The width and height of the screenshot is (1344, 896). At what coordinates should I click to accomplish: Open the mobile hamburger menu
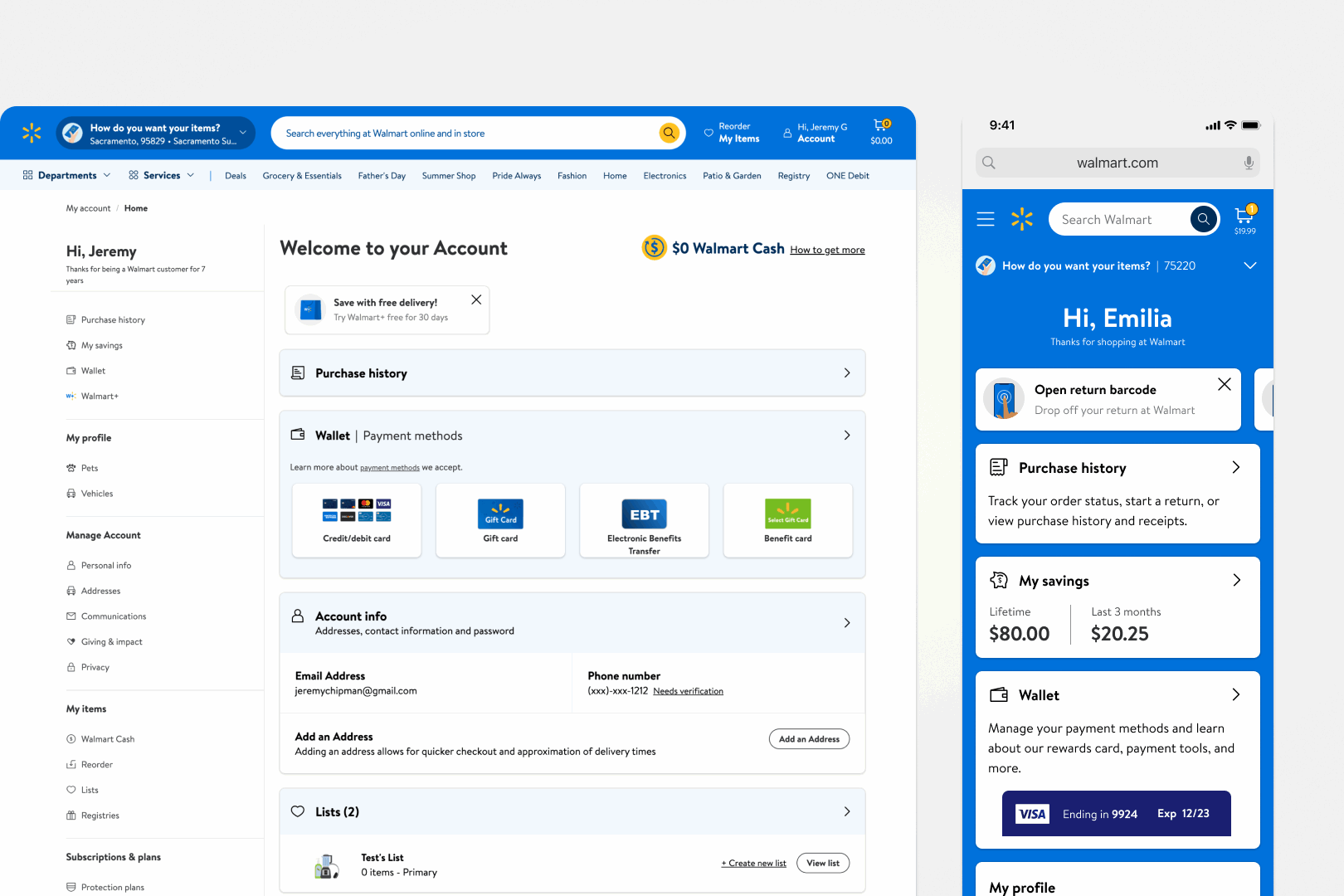click(986, 219)
